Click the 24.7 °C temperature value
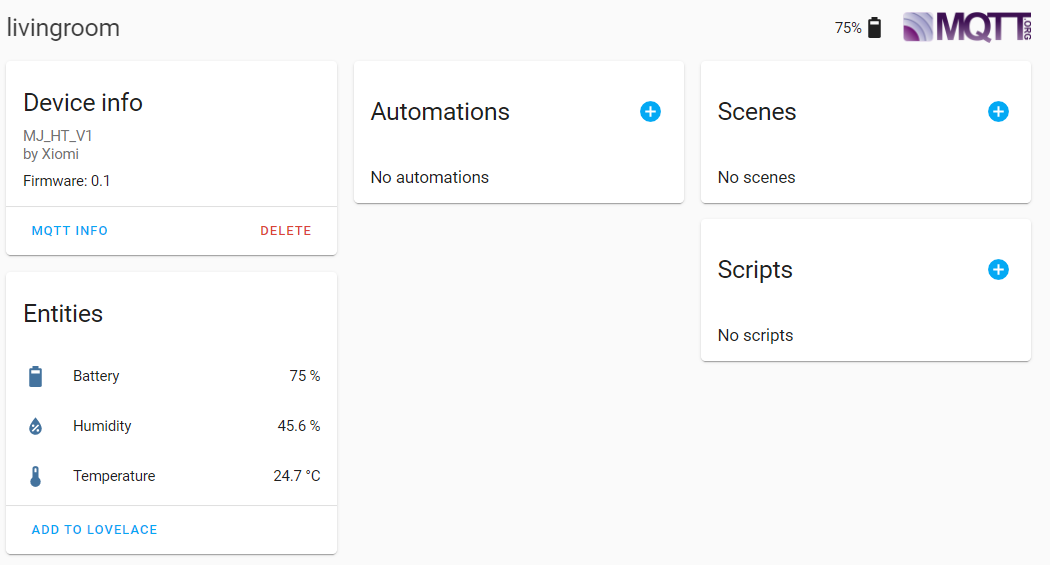This screenshot has height=565, width=1050. tap(297, 476)
